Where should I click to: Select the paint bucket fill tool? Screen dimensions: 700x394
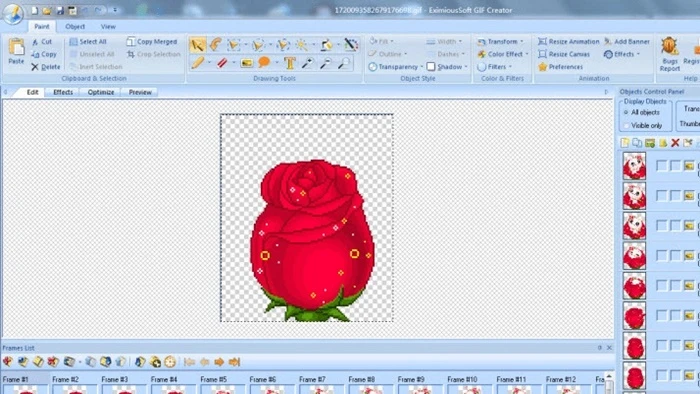[x=326, y=45]
